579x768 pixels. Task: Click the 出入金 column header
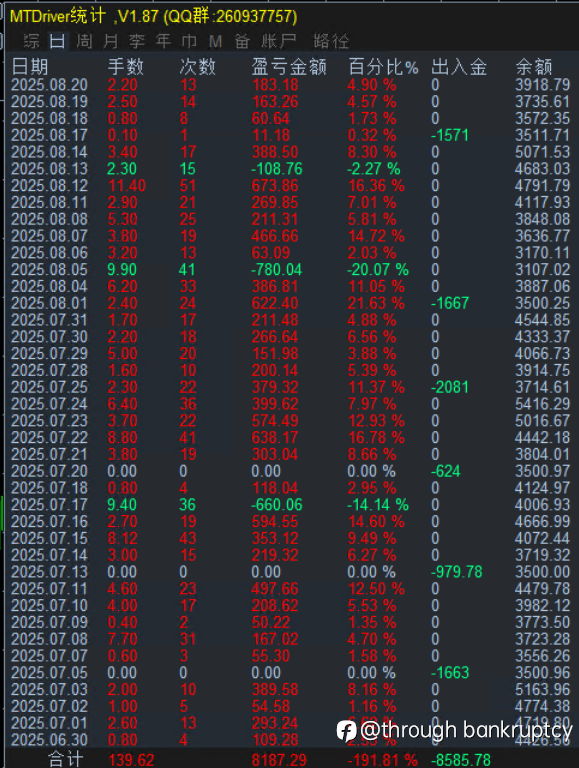[459, 67]
